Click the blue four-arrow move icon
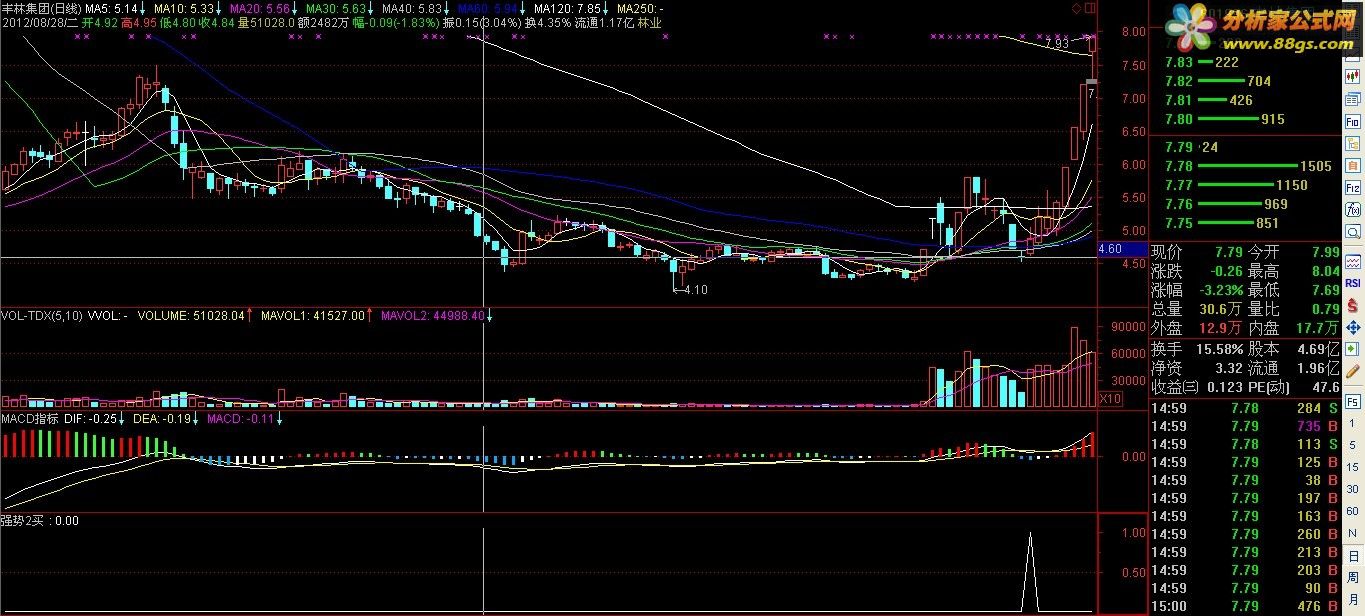The width and height of the screenshot is (1365, 616). [x=1353, y=326]
